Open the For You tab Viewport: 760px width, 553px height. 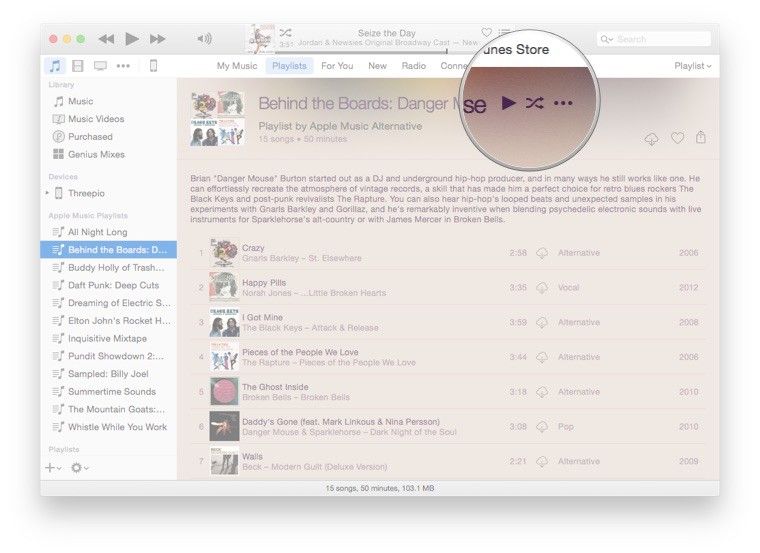coord(337,66)
